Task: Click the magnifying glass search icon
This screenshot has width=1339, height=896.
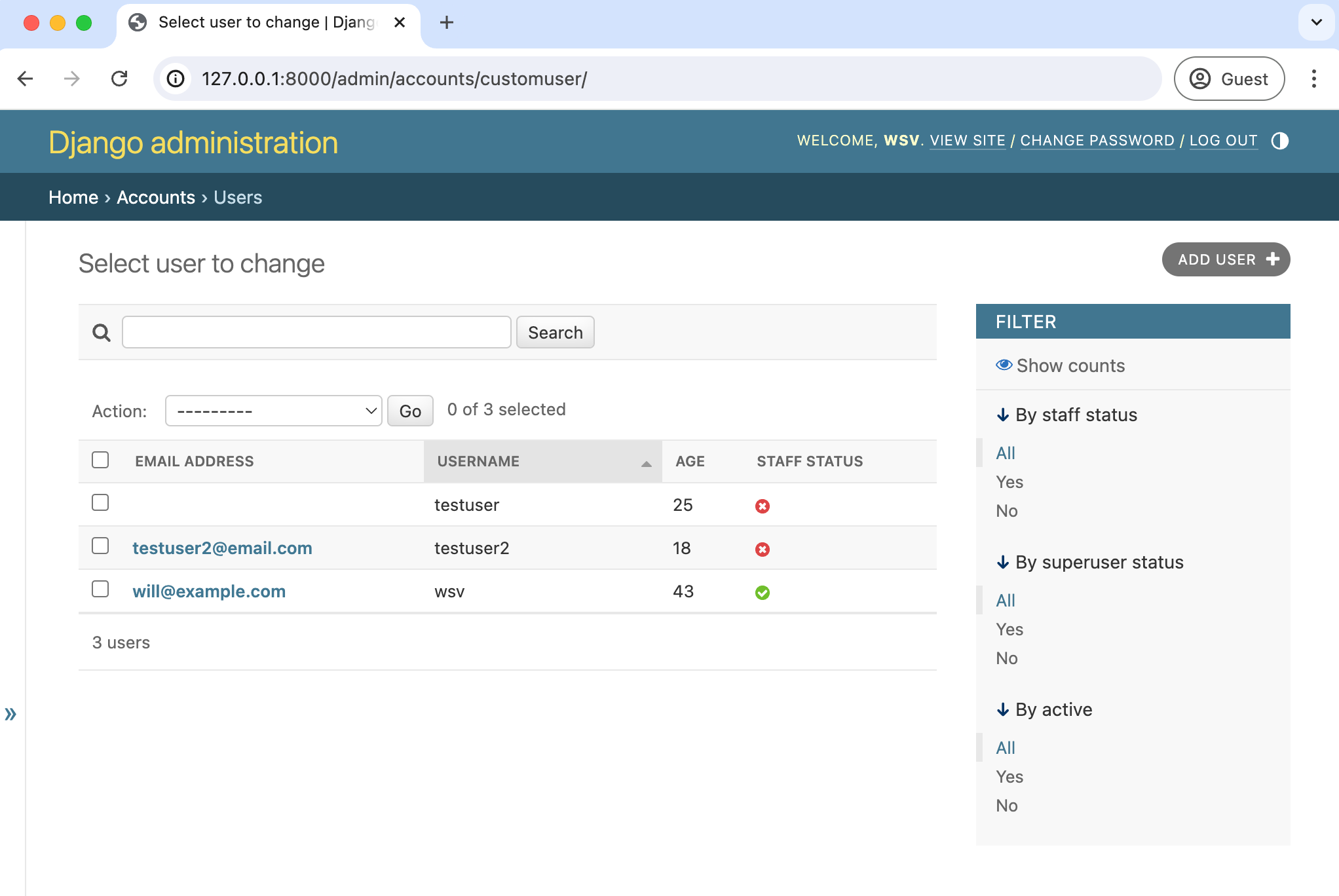Action: (102, 333)
